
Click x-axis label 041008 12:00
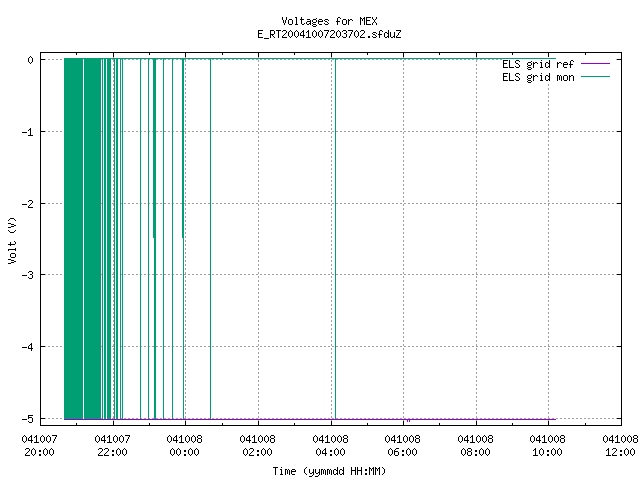click(620, 446)
